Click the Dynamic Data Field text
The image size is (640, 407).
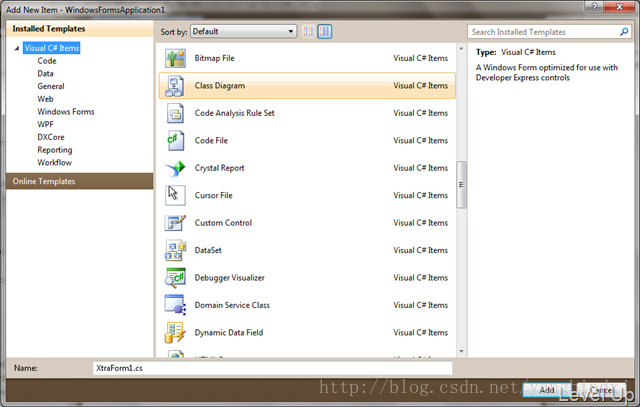click(229, 333)
